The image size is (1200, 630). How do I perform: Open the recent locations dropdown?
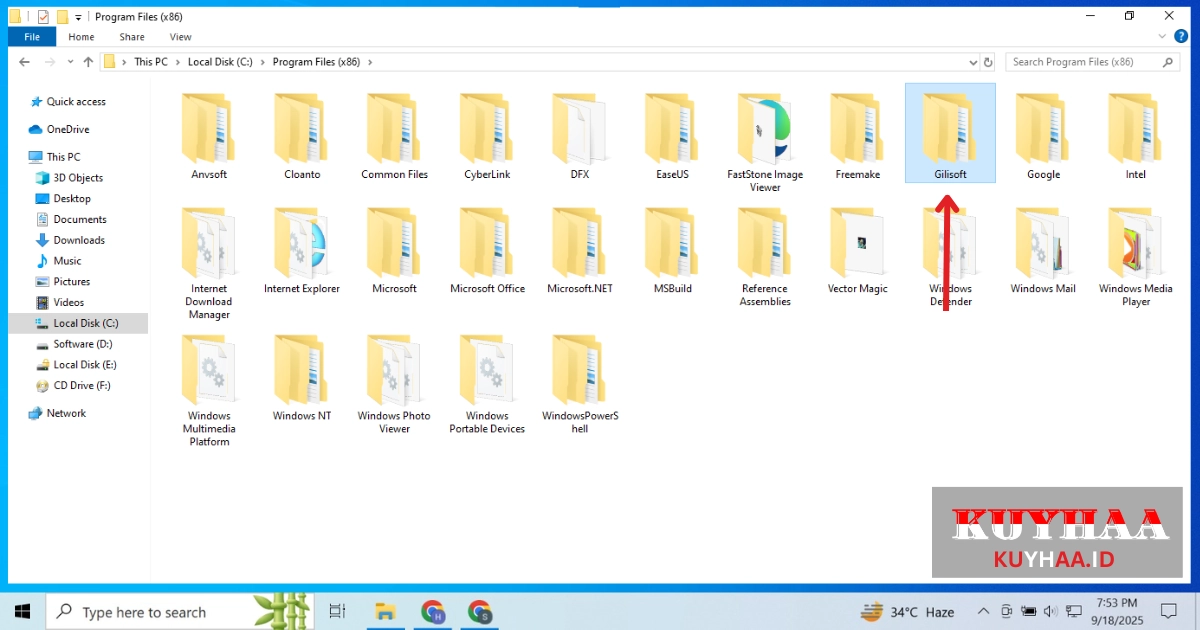[70, 62]
